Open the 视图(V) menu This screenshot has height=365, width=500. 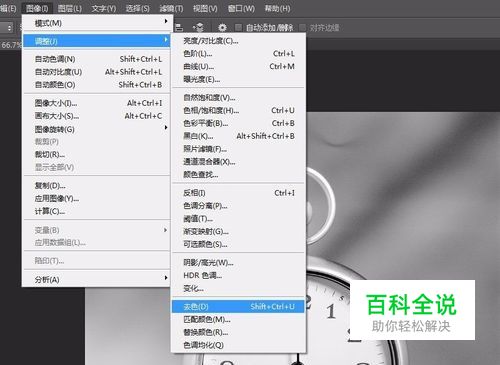[205, 8]
